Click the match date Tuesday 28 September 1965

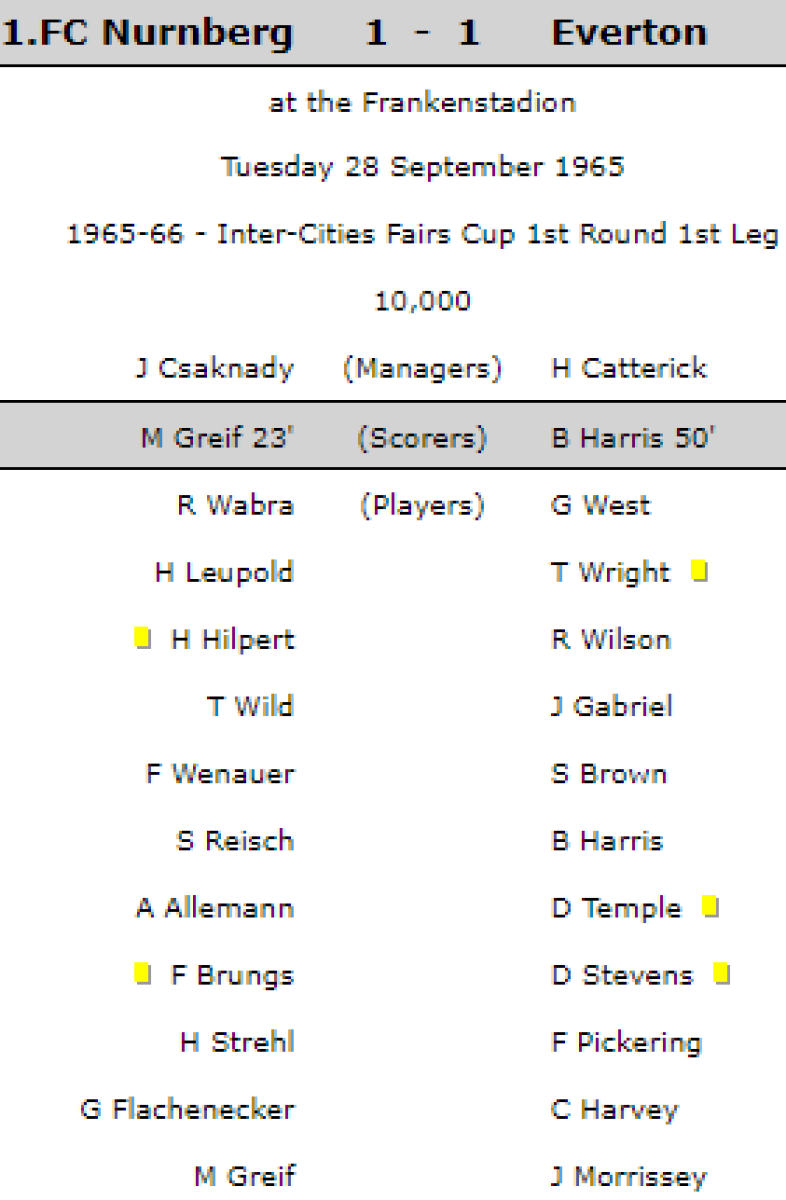click(422, 166)
